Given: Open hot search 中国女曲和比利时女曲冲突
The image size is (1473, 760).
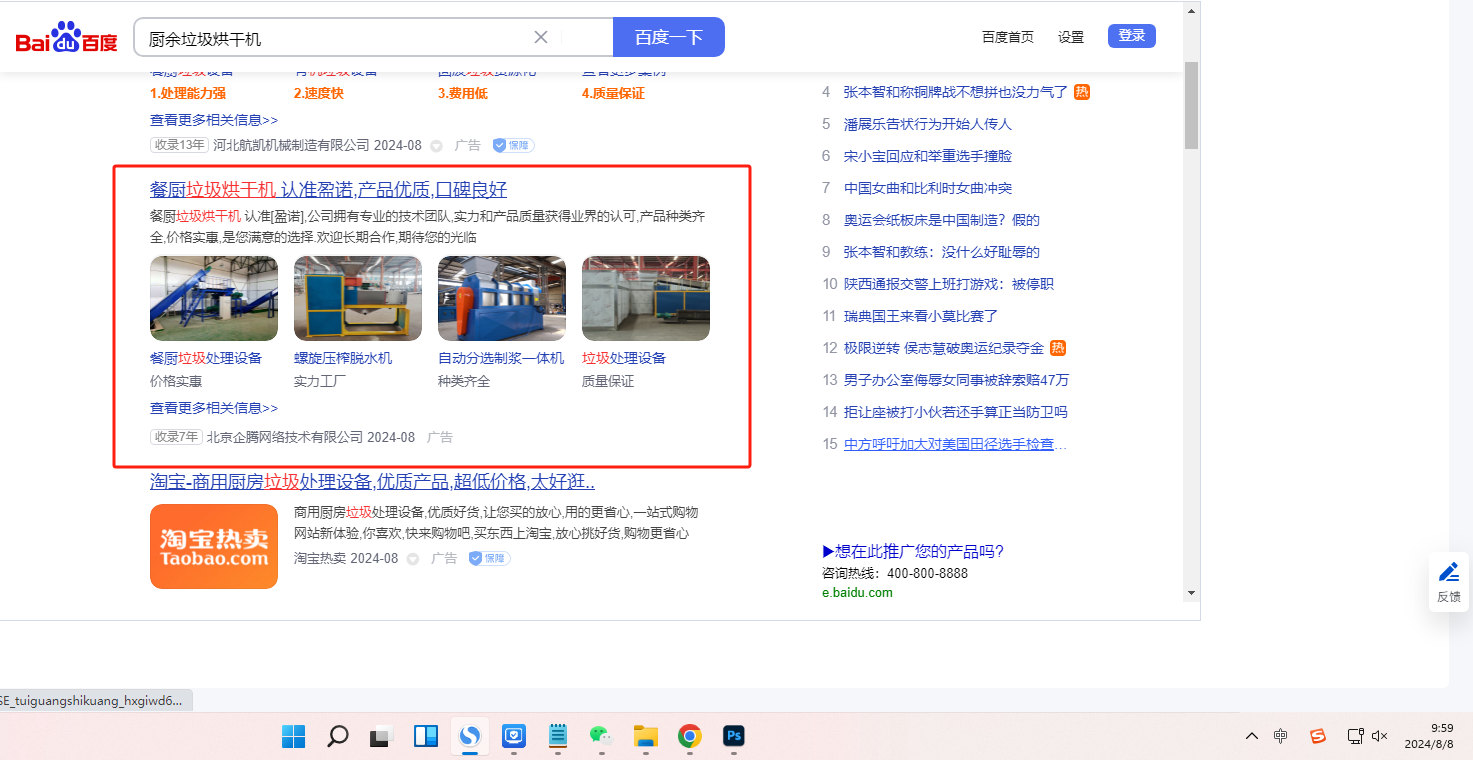Looking at the screenshot, I should pyautogui.click(x=928, y=188).
